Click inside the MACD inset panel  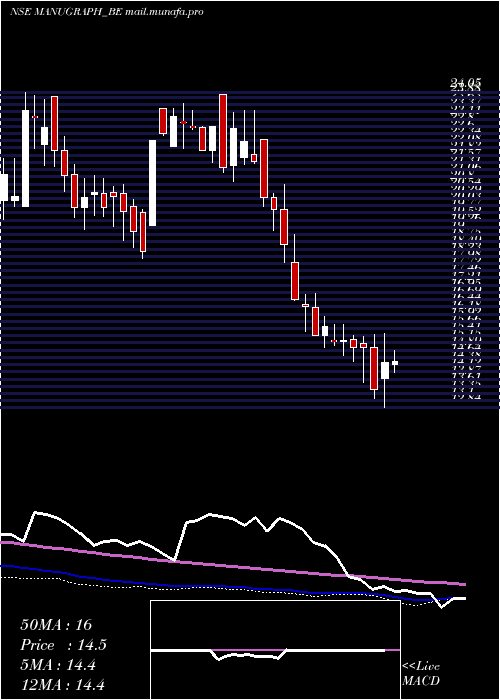click(x=275, y=650)
